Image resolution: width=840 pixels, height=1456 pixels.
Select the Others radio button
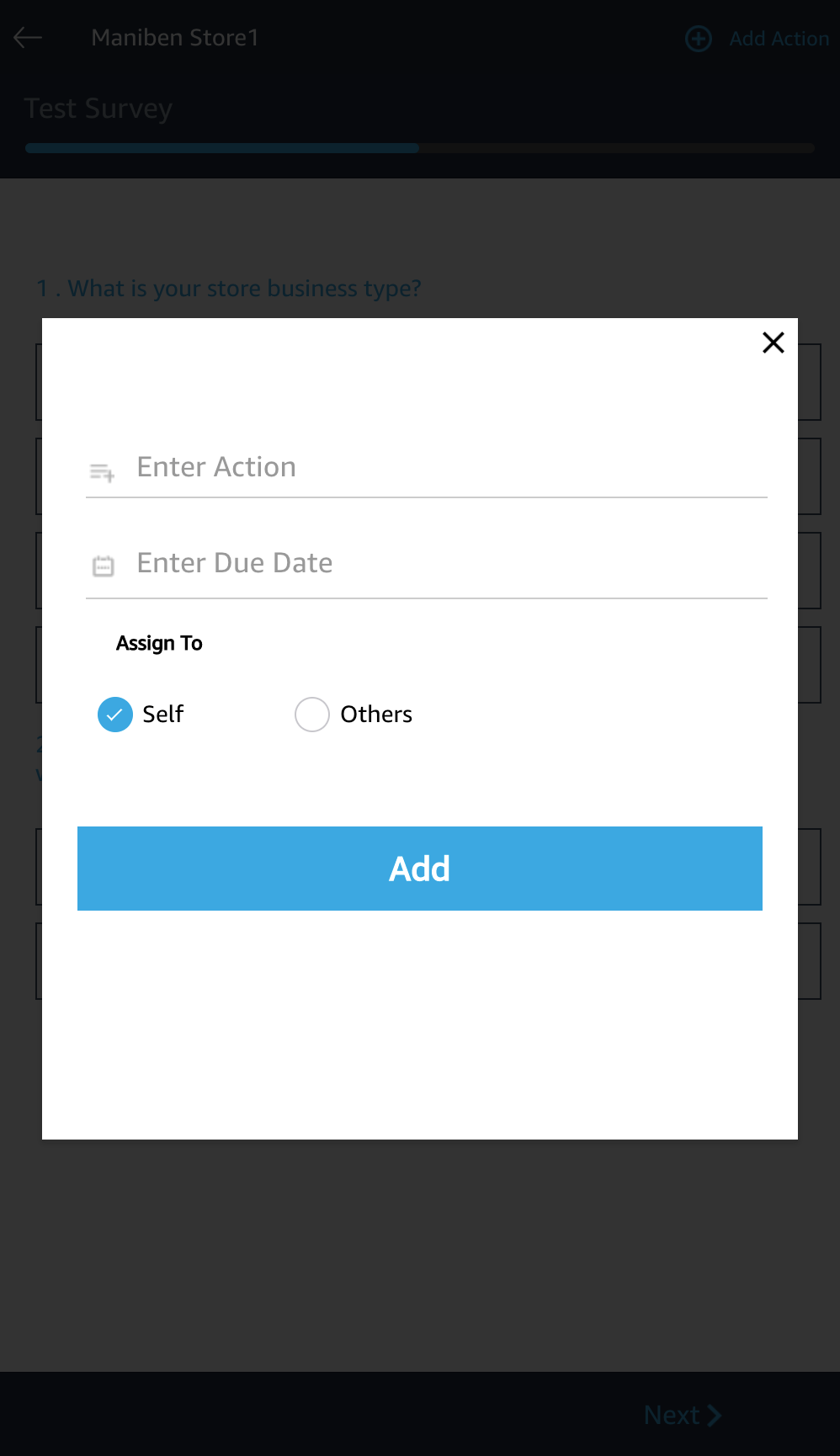coord(311,715)
